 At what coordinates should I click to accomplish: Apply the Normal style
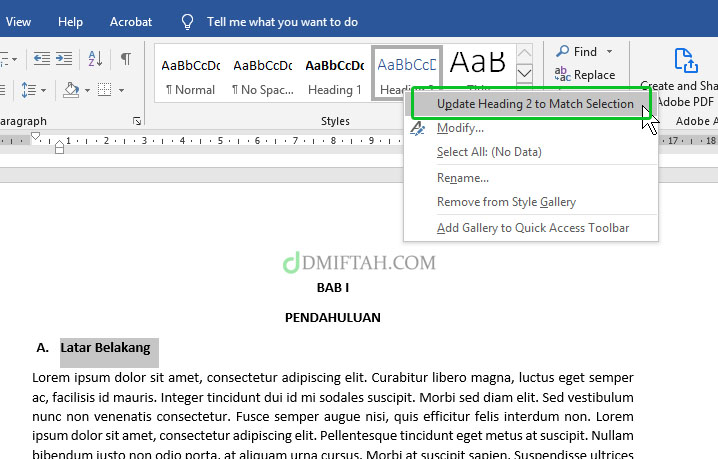click(190, 76)
